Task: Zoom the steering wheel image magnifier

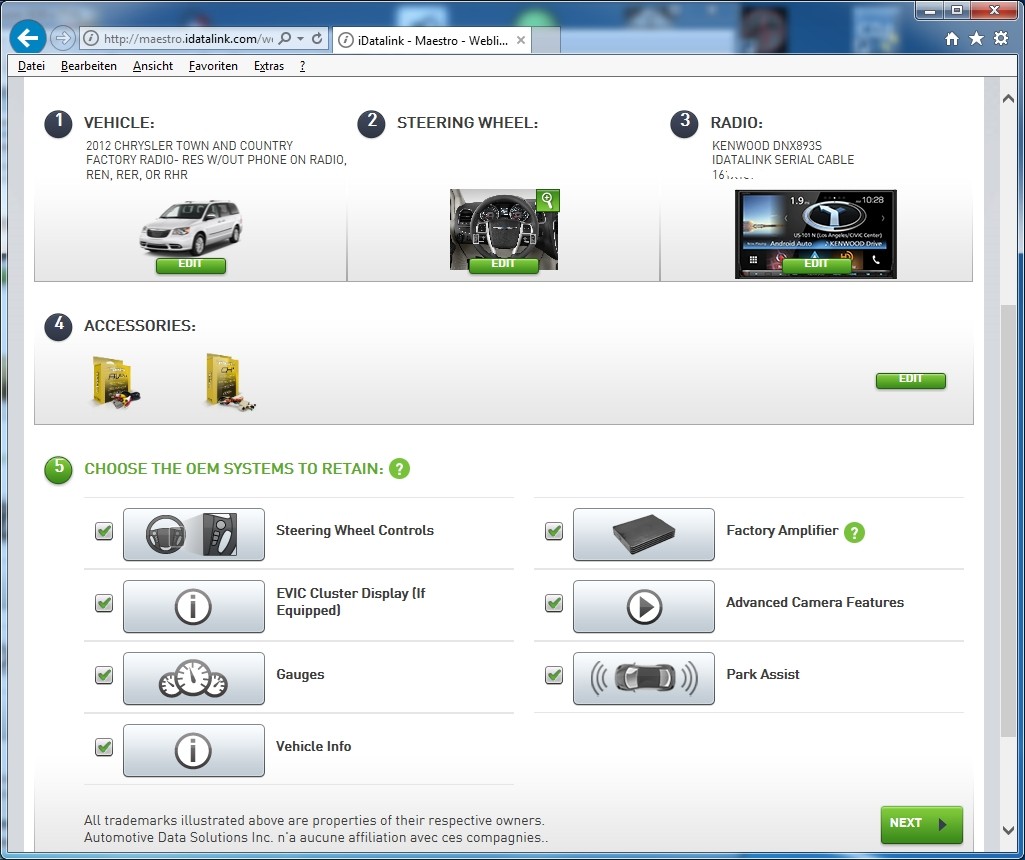Action: [548, 201]
